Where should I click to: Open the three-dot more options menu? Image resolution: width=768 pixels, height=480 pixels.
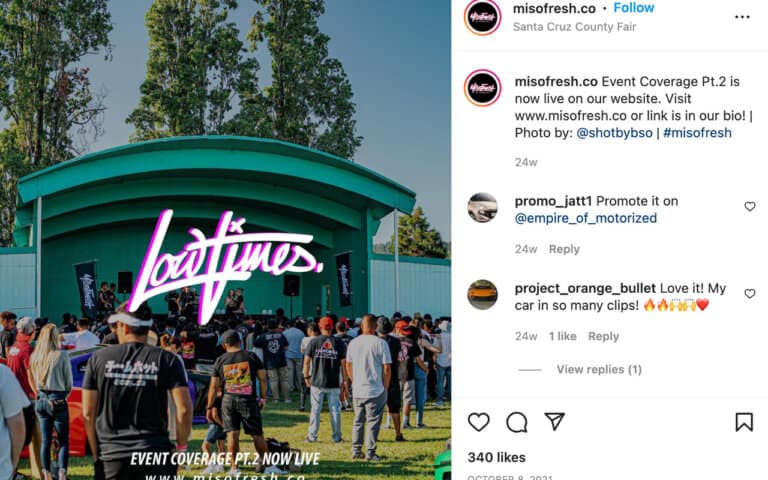pos(742,17)
